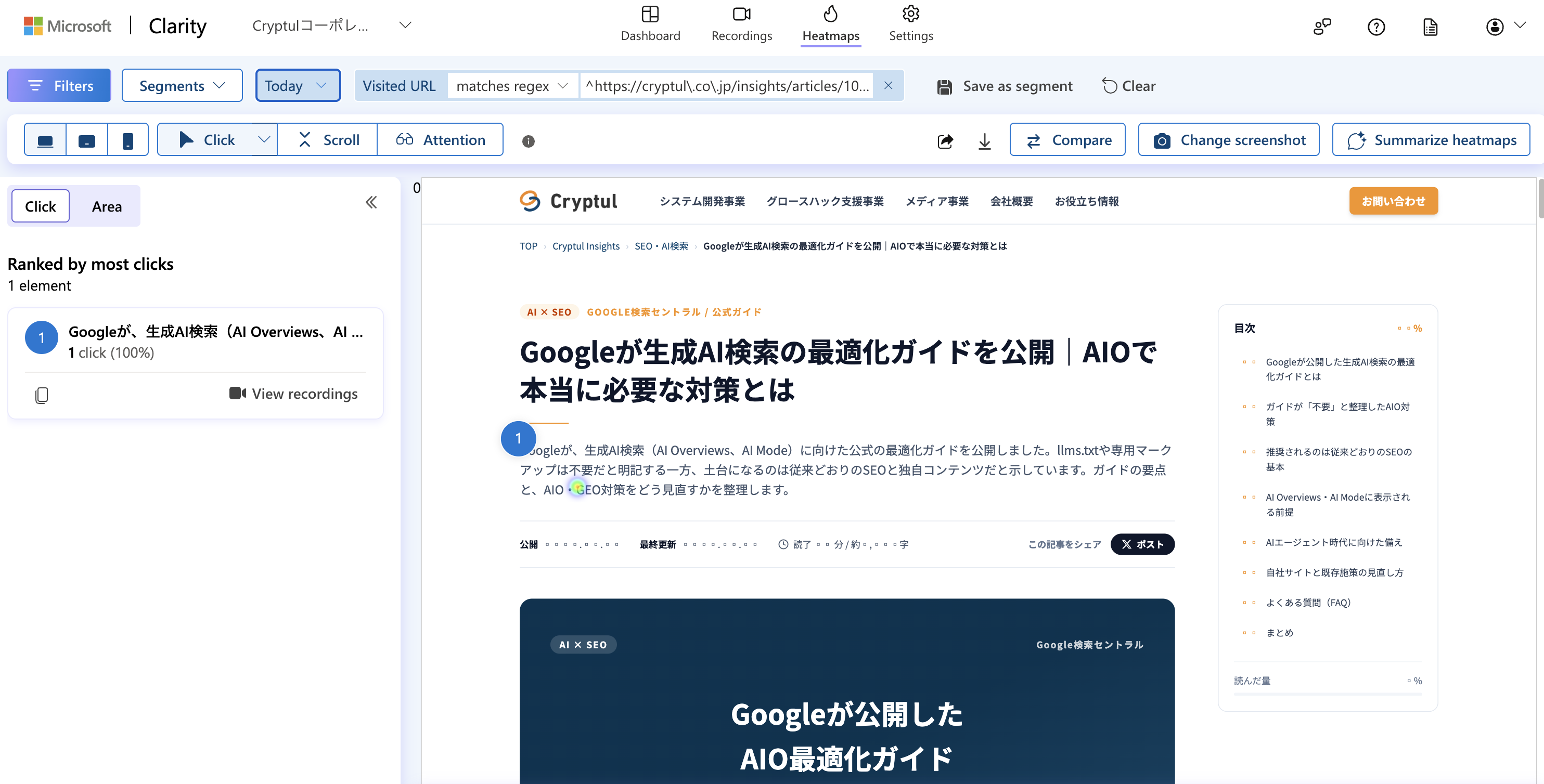This screenshot has width=1544, height=784.
Task: Click the Compare button
Action: coord(1067,140)
